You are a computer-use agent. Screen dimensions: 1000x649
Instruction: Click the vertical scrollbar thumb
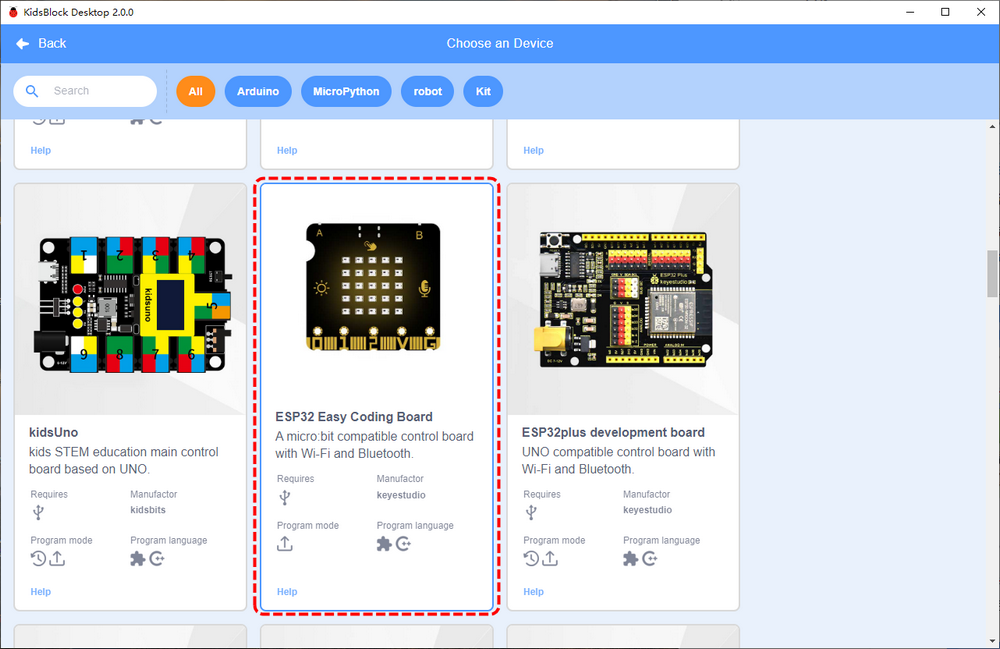pyautogui.click(x=992, y=273)
